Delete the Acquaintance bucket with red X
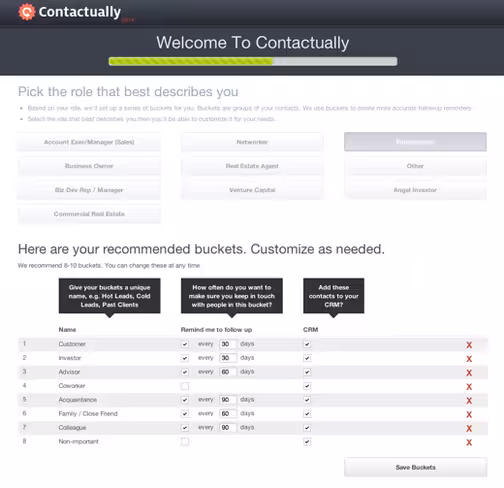 point(469,401)
